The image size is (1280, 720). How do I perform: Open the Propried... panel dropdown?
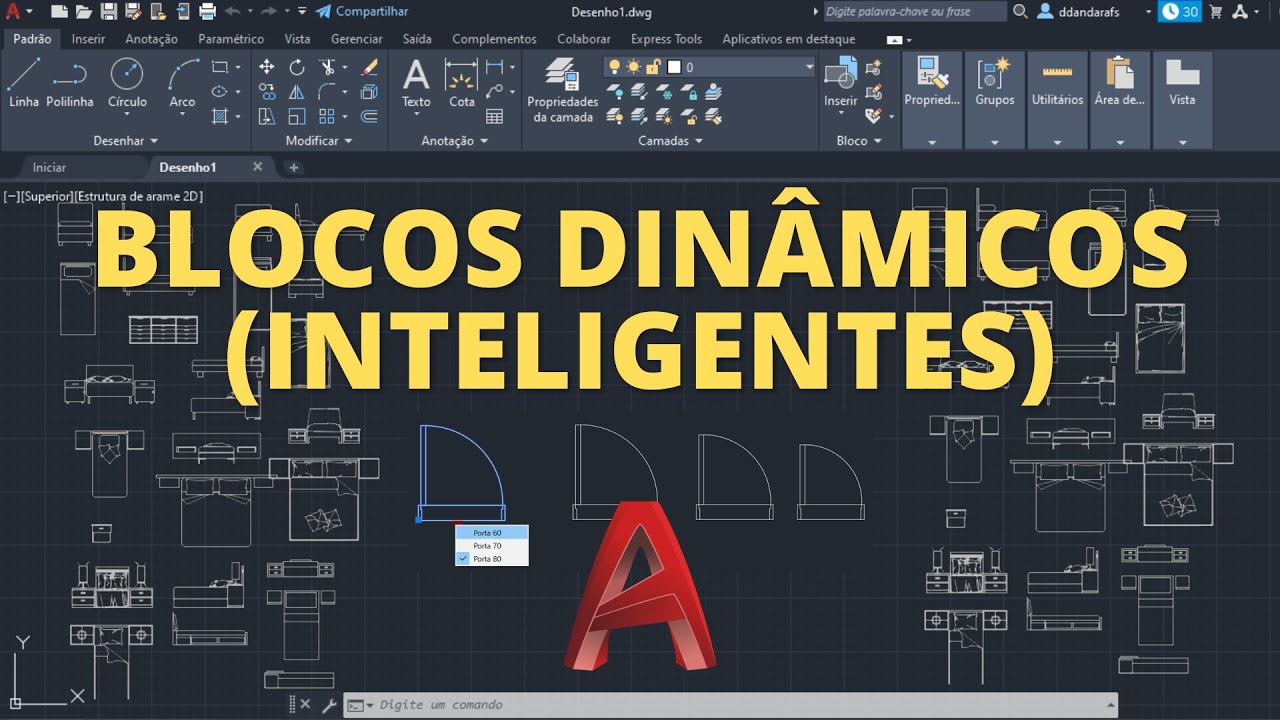pyautogui.click(x=932, y=142)
